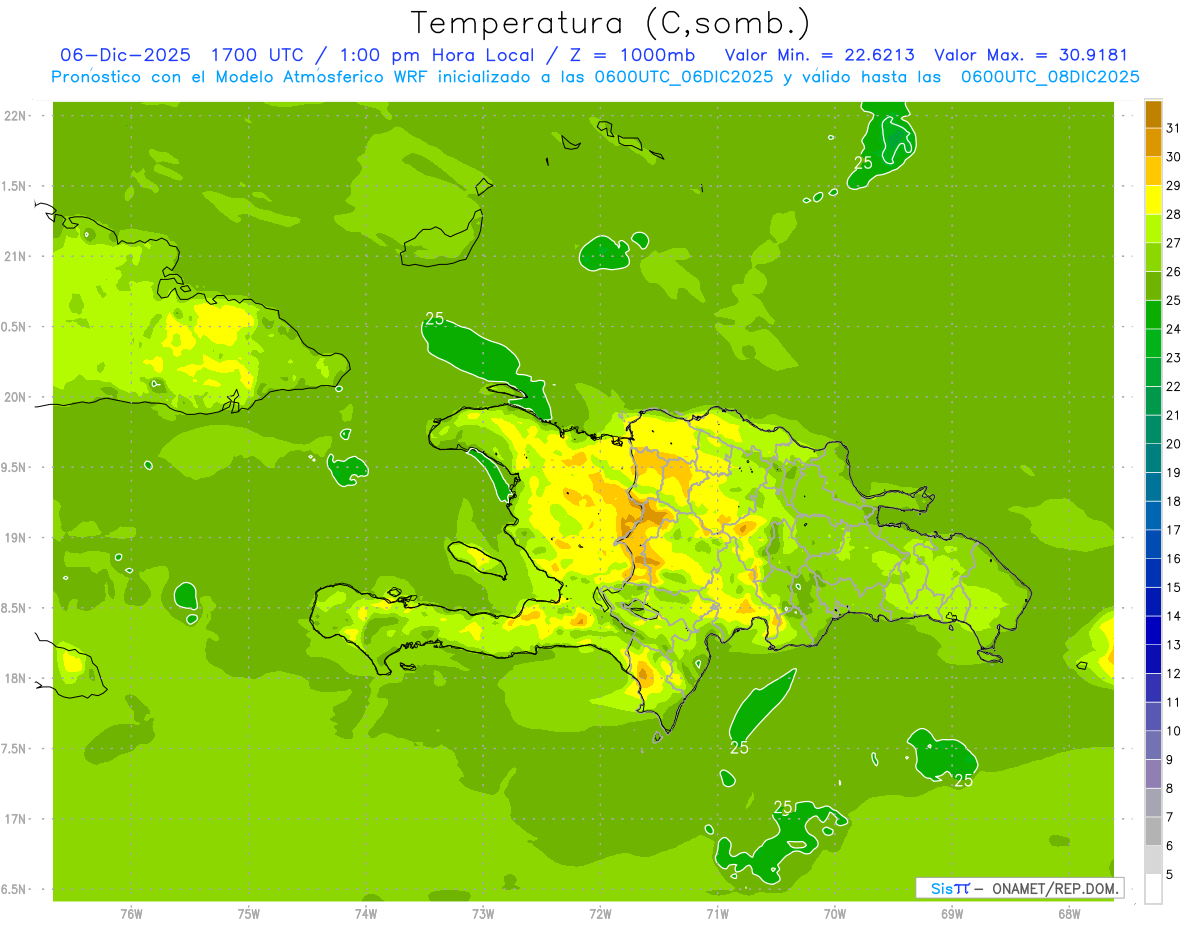Click the 22N latitude axis label
The image size is (1200, 927).
[16, 116]
